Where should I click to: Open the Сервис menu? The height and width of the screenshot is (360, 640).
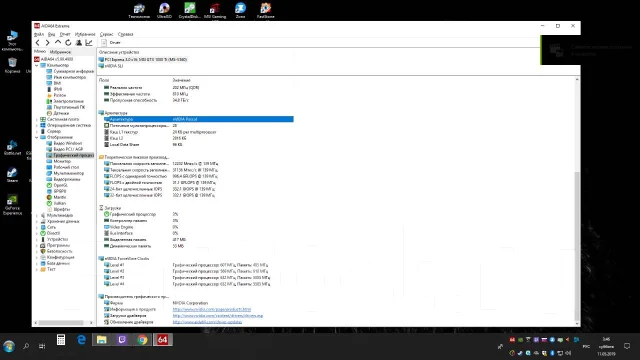point(107,34)
